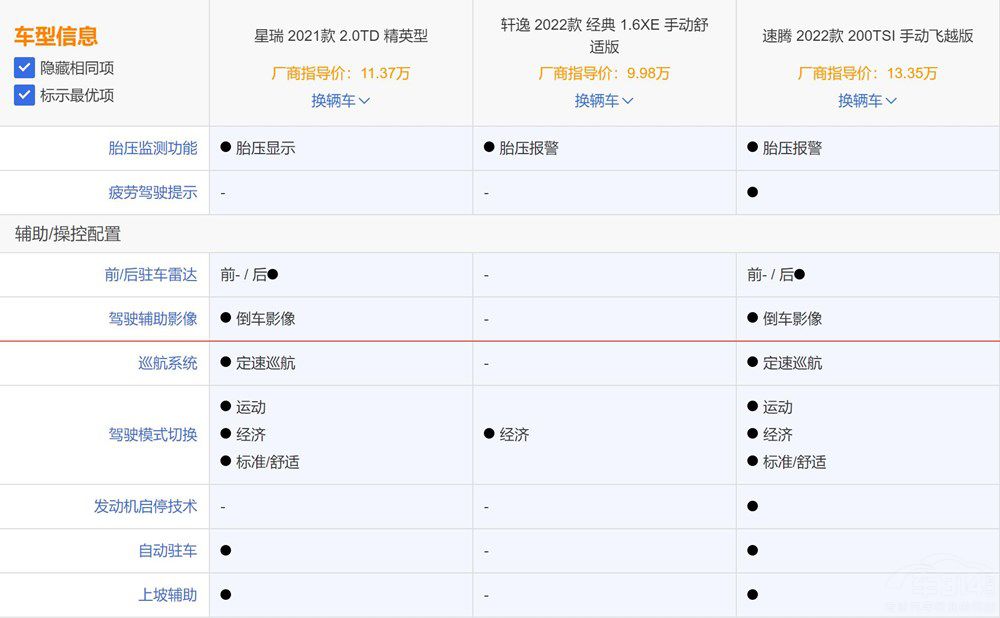Click the 辅助/操控配置 section header
The height and width of the screenshot is (618, 1000).
pyautogui.click(x=68, y=233)
